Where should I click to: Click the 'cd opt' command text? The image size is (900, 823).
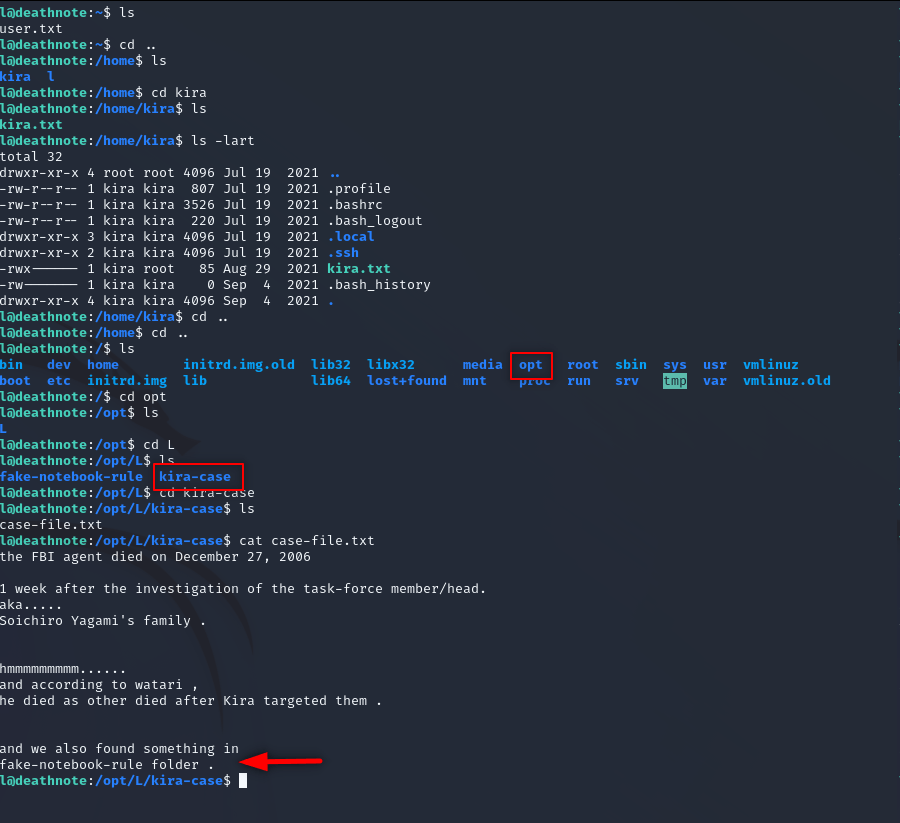(143, 397)
